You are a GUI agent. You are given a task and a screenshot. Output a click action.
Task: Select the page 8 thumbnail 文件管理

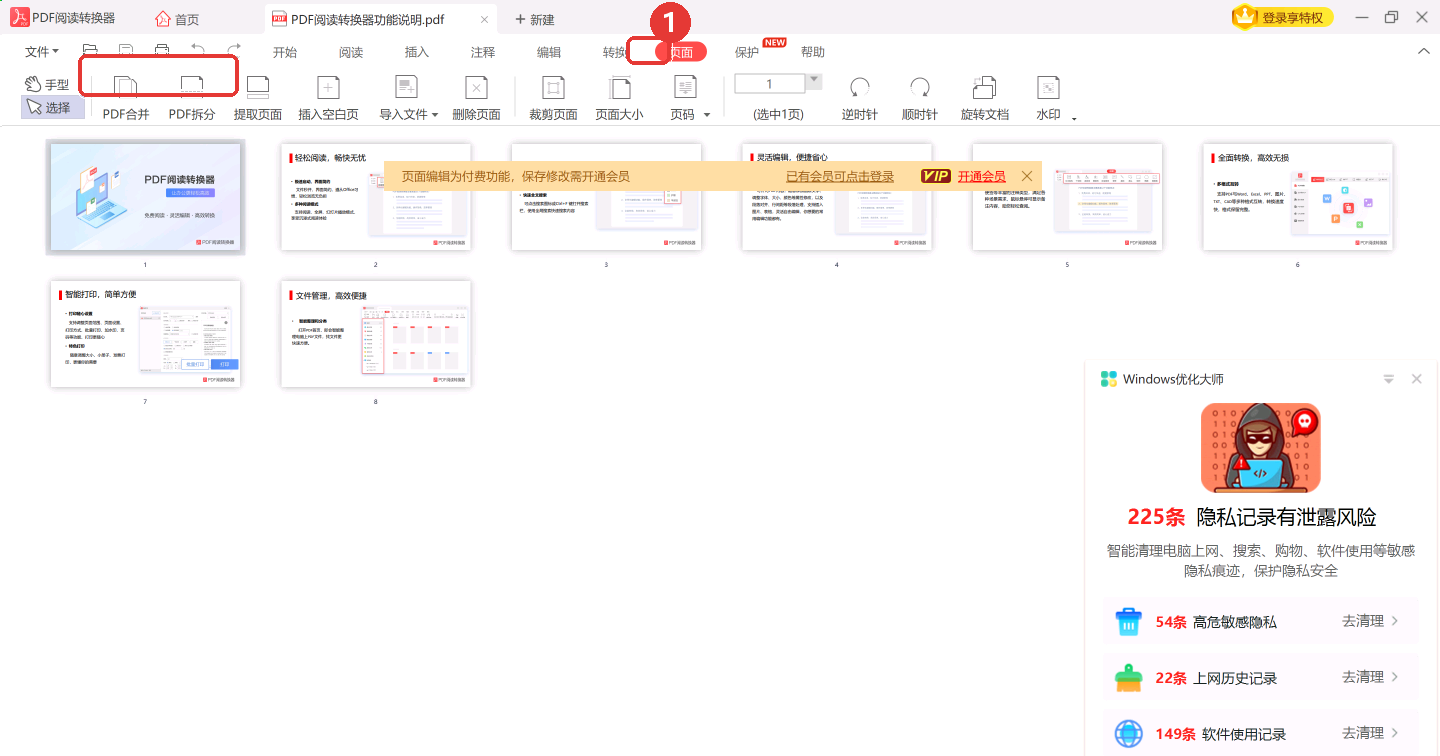pos(376,333)
